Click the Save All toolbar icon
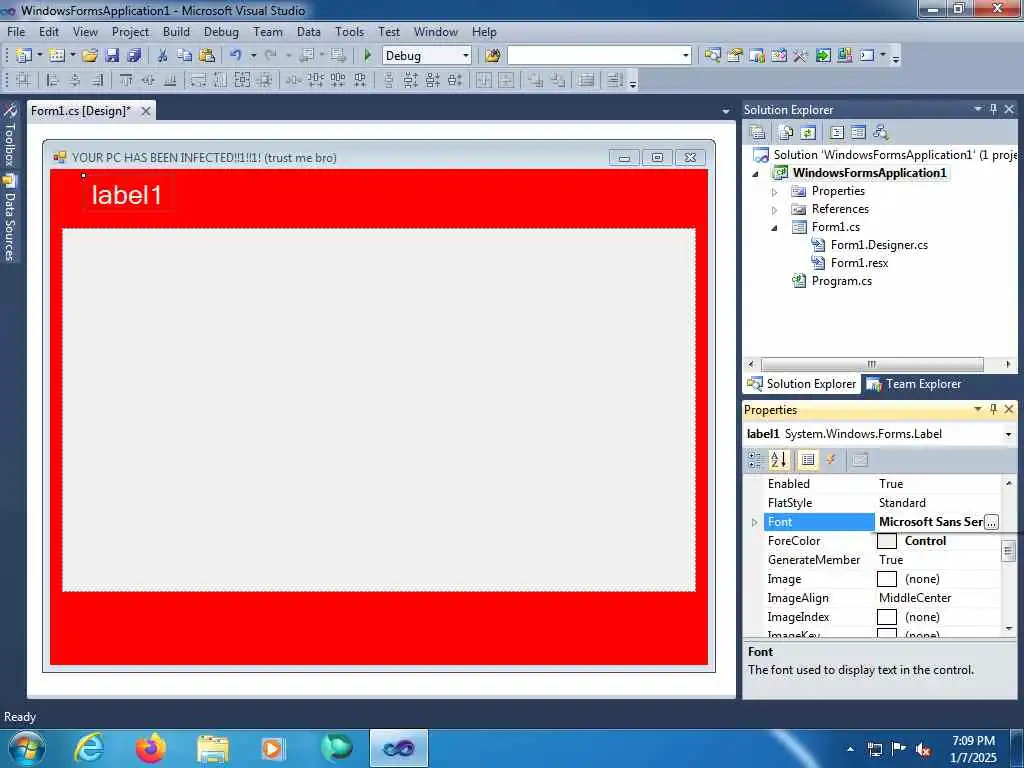The image size is (1024, 768). tap(134, 56)
